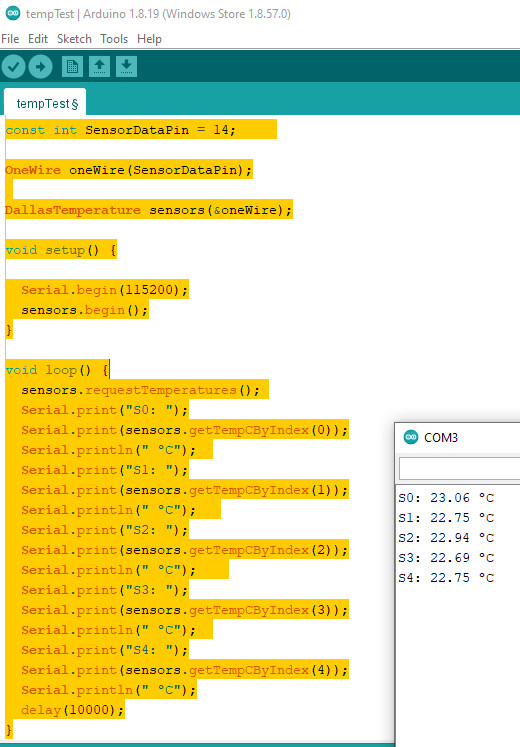This screenshot has width=520, height=747.
Task: Click the COM3 window title text
Action: pos(441,437)
